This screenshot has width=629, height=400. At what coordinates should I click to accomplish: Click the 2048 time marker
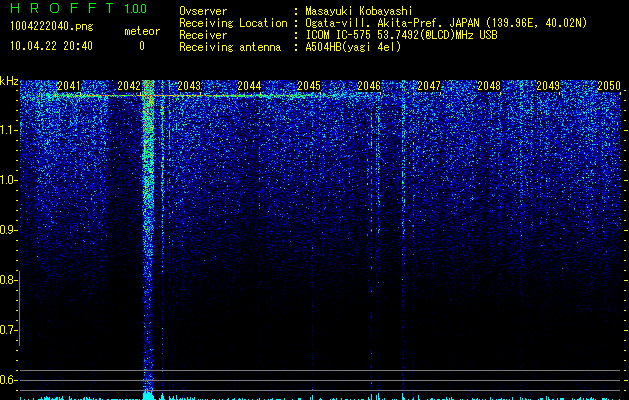pyautogui.click(x=489, y=86)
